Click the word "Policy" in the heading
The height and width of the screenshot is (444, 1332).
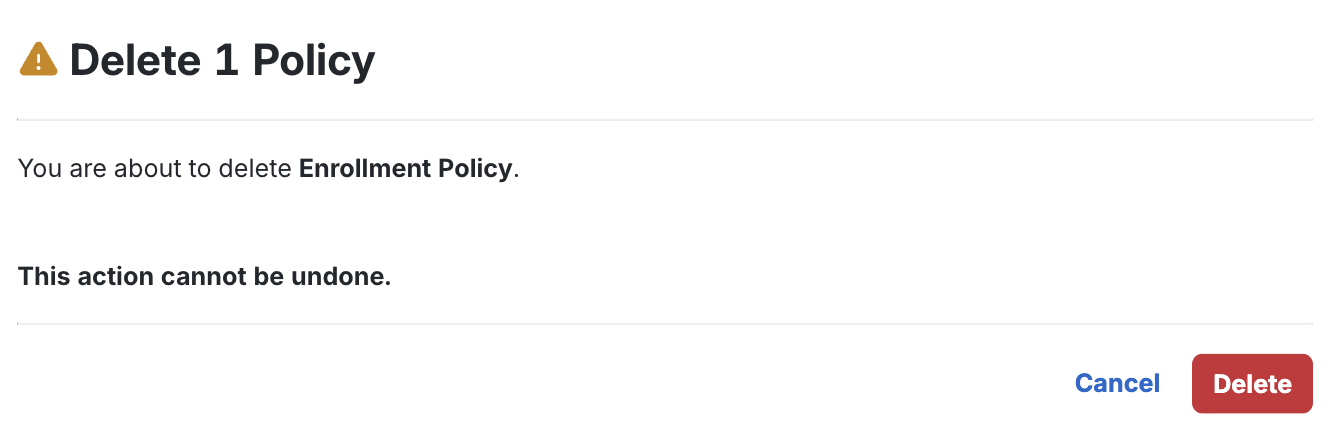[313, 61]
